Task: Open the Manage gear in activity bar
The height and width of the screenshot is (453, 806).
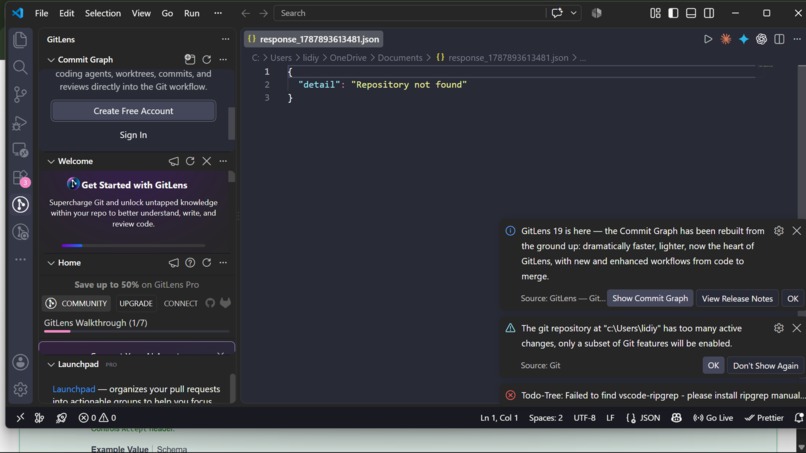Action: [x=20, y=389]
